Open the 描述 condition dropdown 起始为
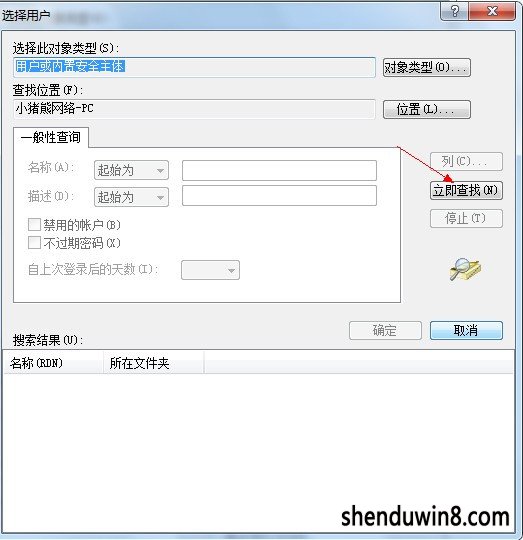Image resolution: width=523 pixels, height=540 pixels. [x=132, y=197]
